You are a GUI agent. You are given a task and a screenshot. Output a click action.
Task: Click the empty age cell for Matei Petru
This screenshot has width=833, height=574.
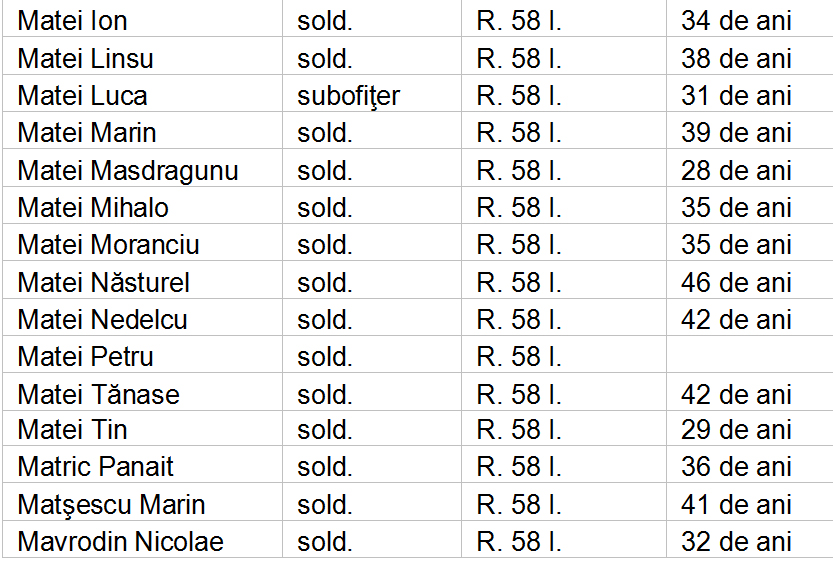tap(748, 357)
